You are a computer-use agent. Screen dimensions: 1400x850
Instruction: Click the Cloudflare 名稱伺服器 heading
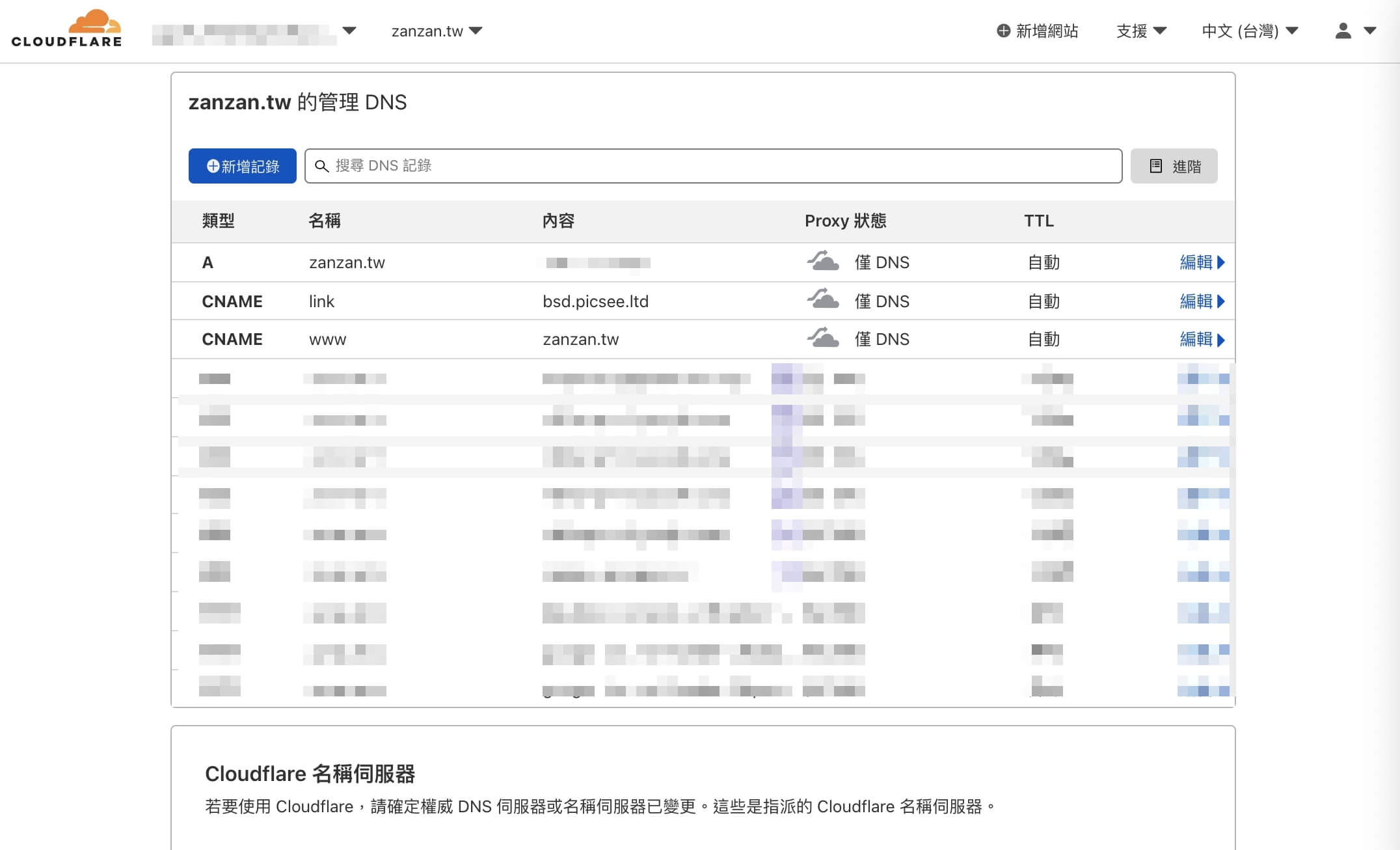(310, 774)
